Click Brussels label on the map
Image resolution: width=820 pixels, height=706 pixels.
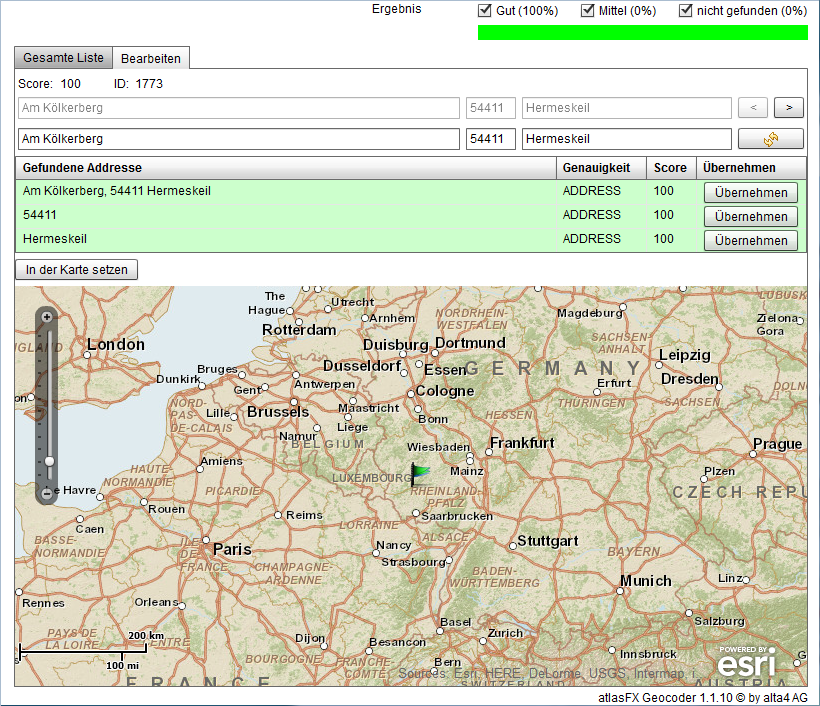click(278, 412)
